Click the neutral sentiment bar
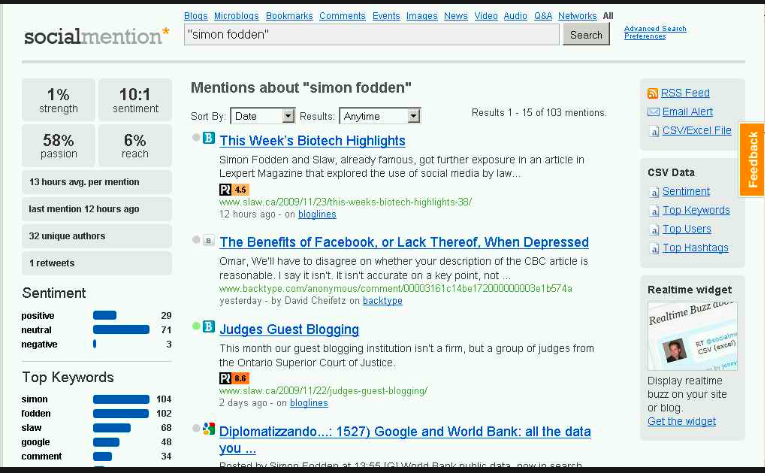 (121, 329)
